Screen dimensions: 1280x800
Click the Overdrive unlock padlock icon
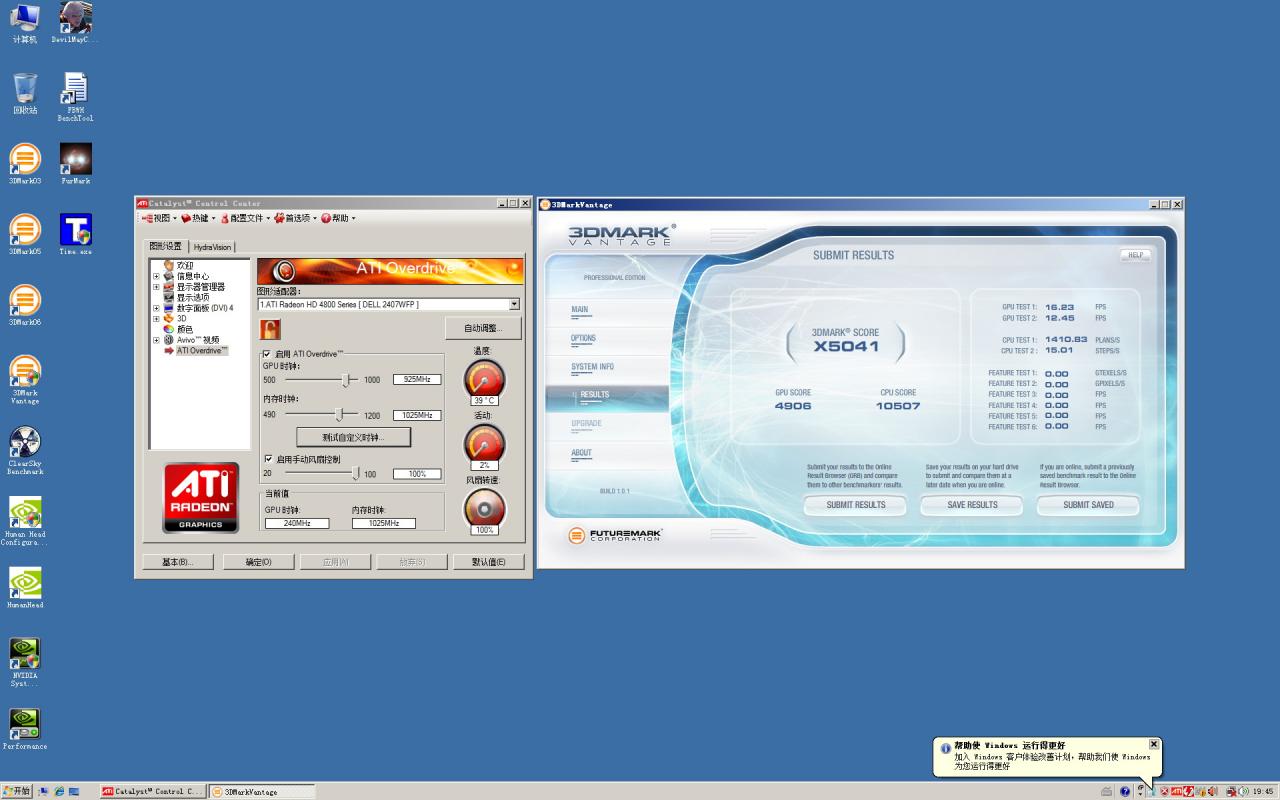point(270,329)
